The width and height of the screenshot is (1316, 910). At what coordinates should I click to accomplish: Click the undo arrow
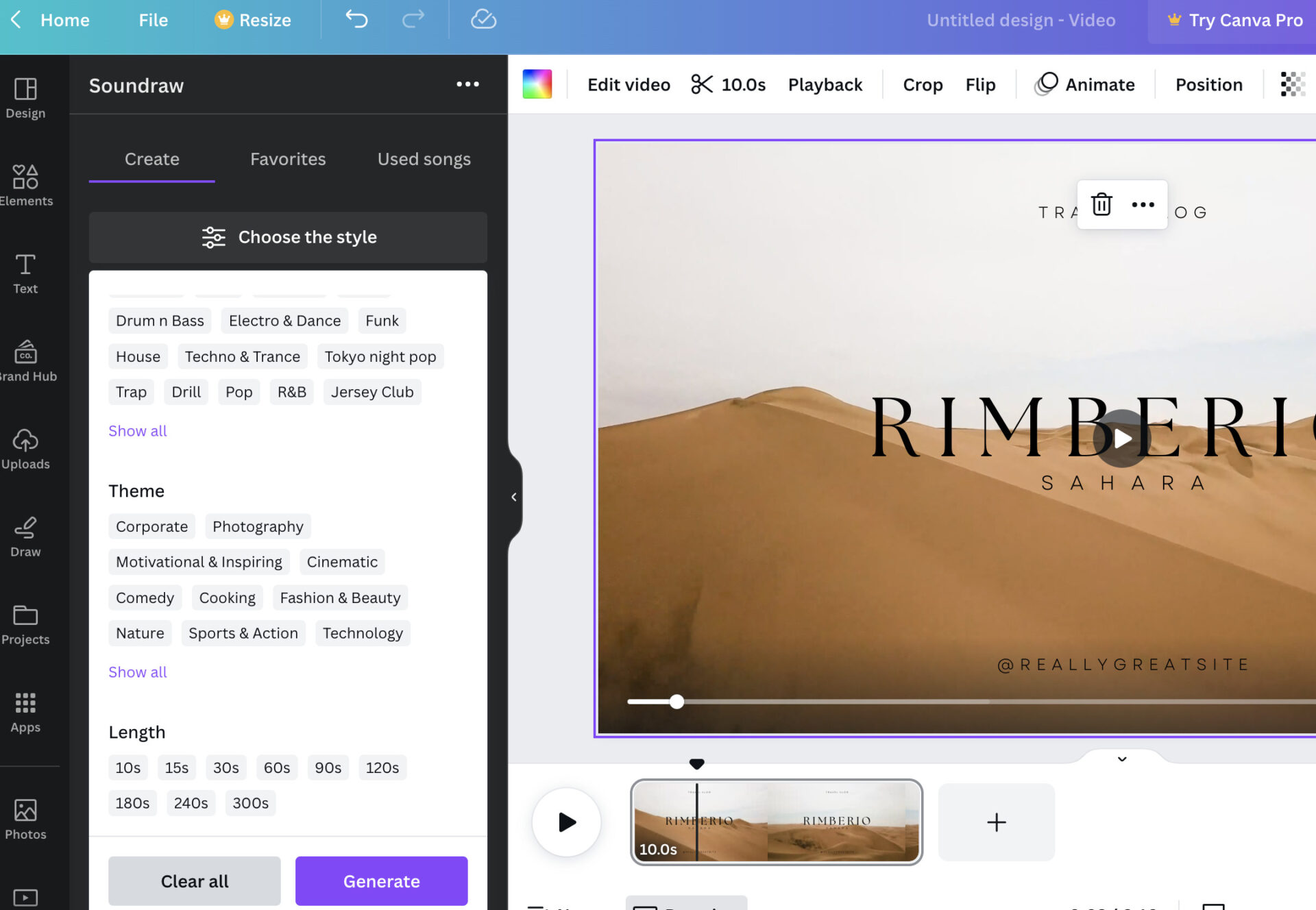[356, 19]
